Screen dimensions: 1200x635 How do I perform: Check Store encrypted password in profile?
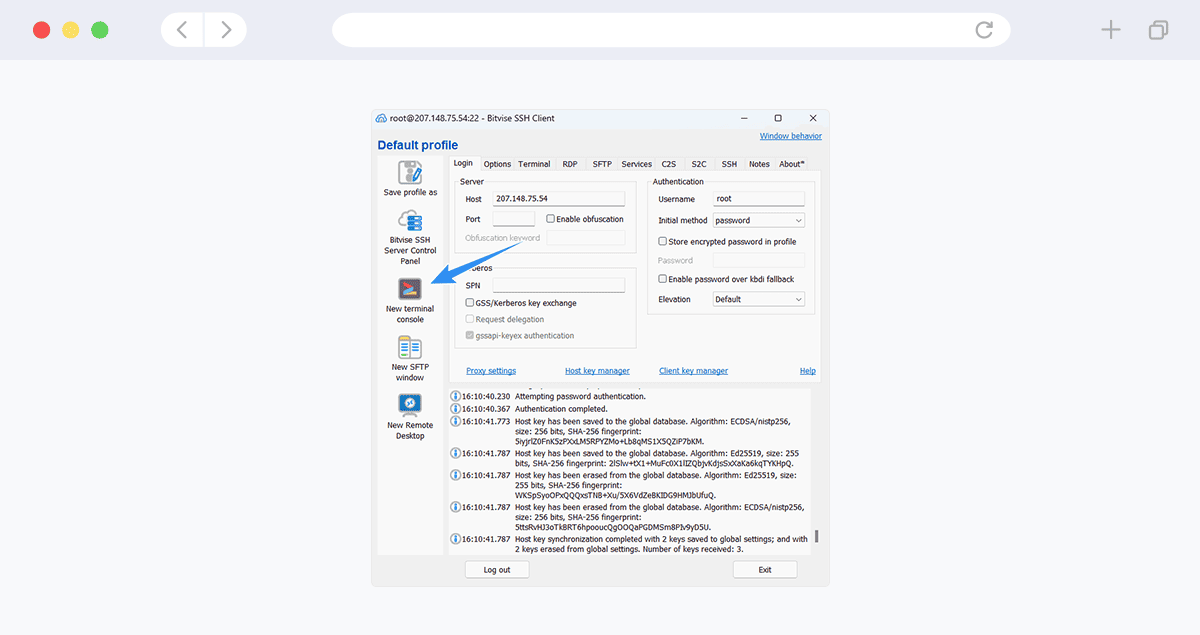(x=662, y=241)
